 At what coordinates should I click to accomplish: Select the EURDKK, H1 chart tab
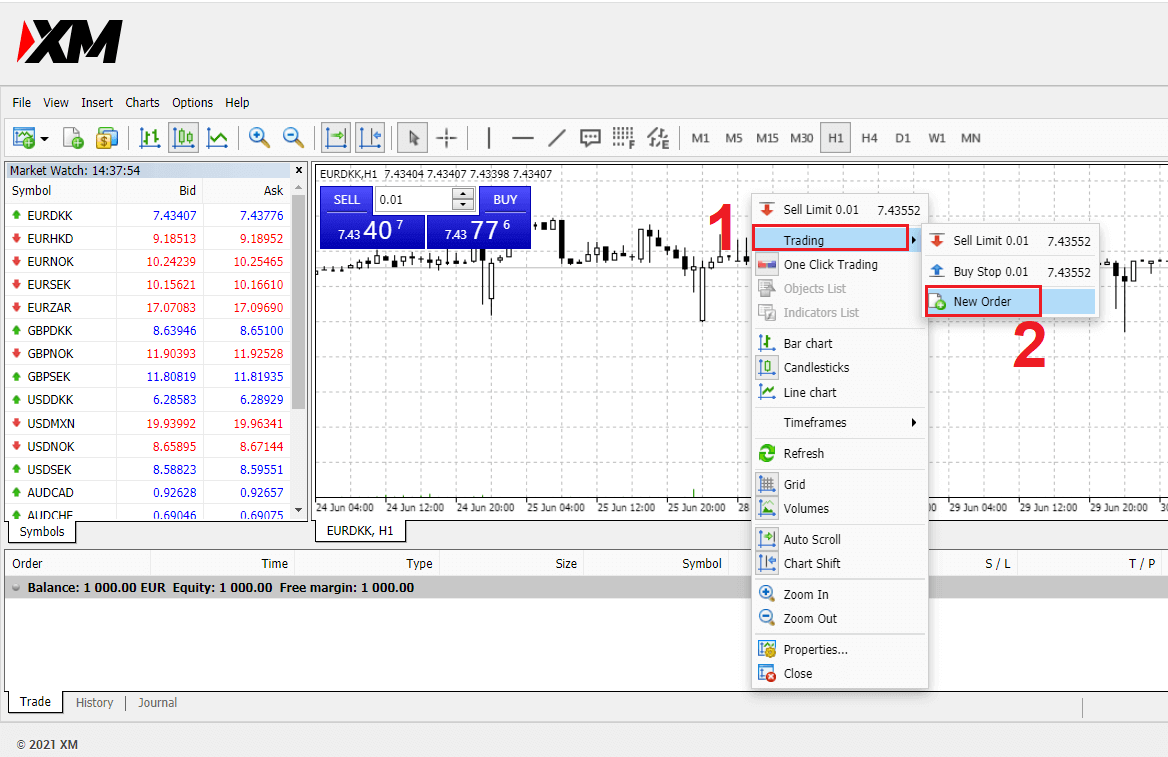(360, 530)
